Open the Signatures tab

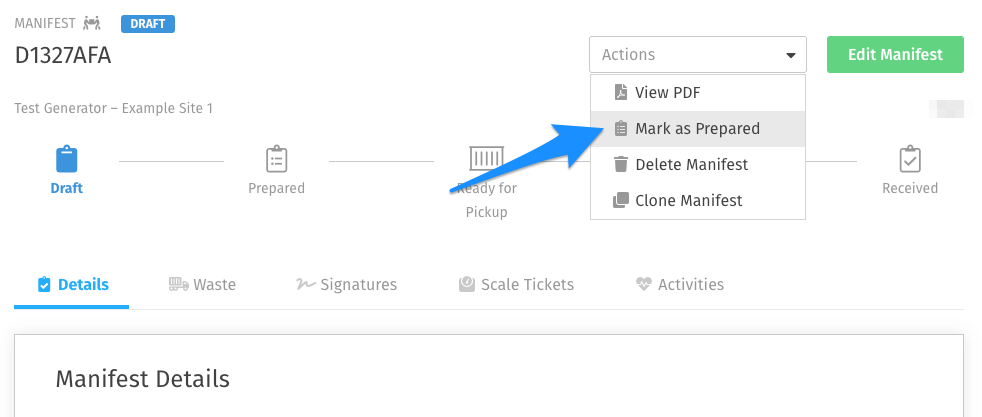(x=346, y=285)
